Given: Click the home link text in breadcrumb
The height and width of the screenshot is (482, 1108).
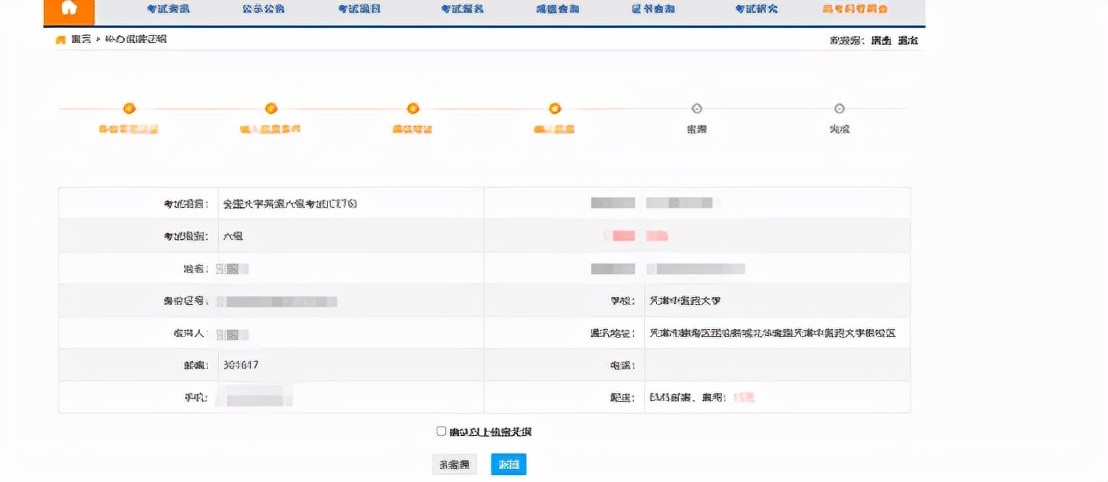Looking at the screenshot, I should (79, 40).
